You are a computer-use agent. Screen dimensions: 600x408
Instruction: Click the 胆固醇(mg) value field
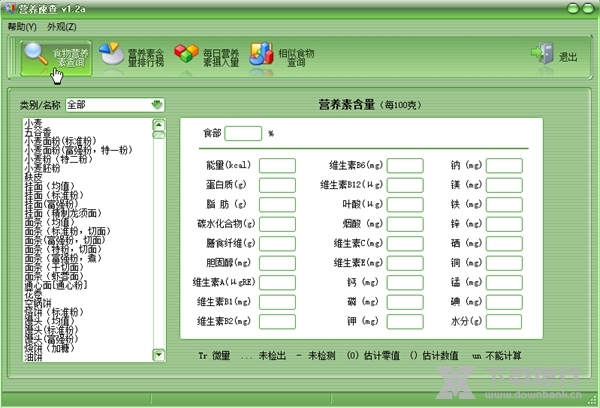[277, 263]
